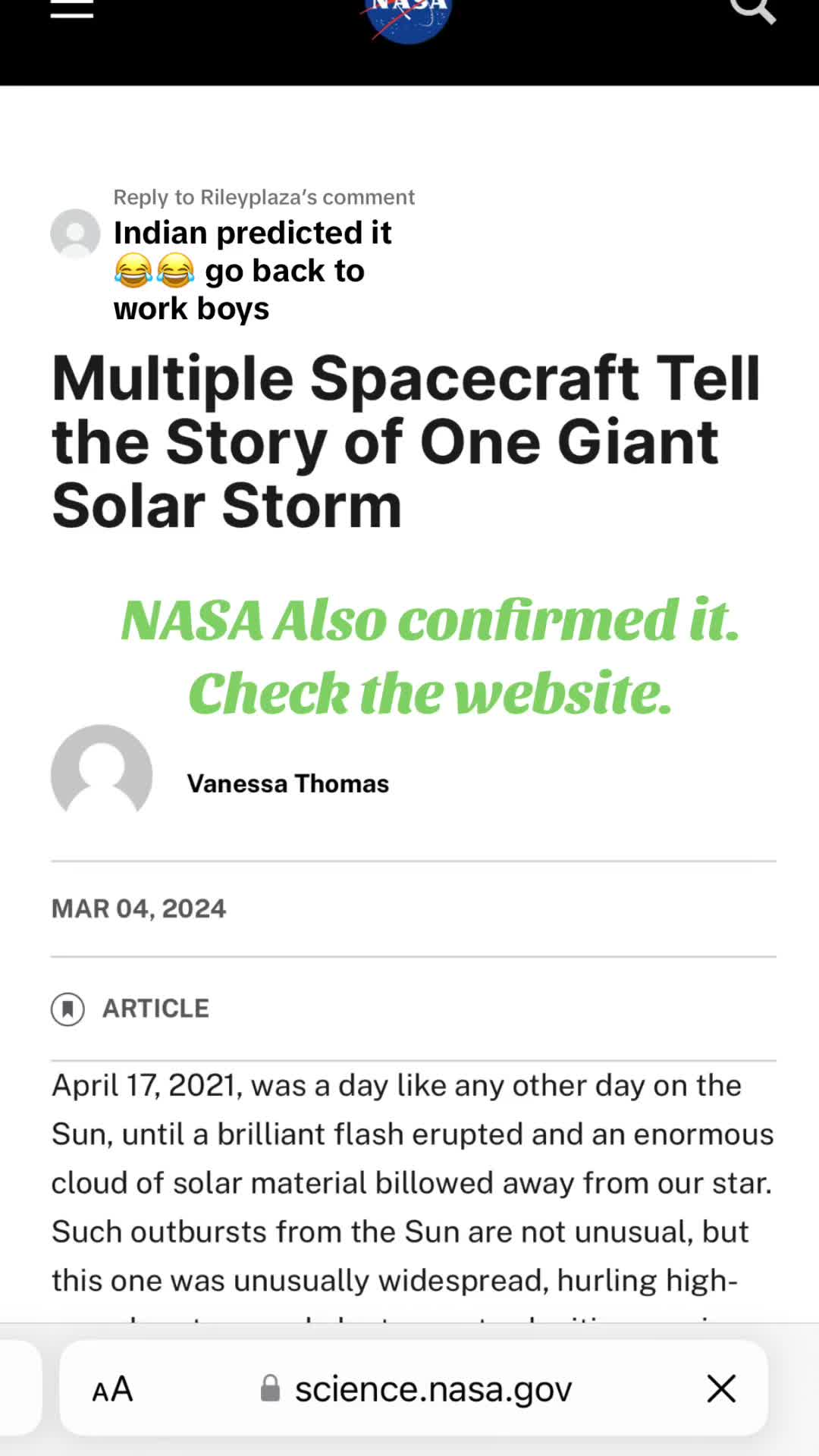Tap the MAR 04, 2024 date
The width and height of the screenshot is (819, 1456).
coord(139,908)
